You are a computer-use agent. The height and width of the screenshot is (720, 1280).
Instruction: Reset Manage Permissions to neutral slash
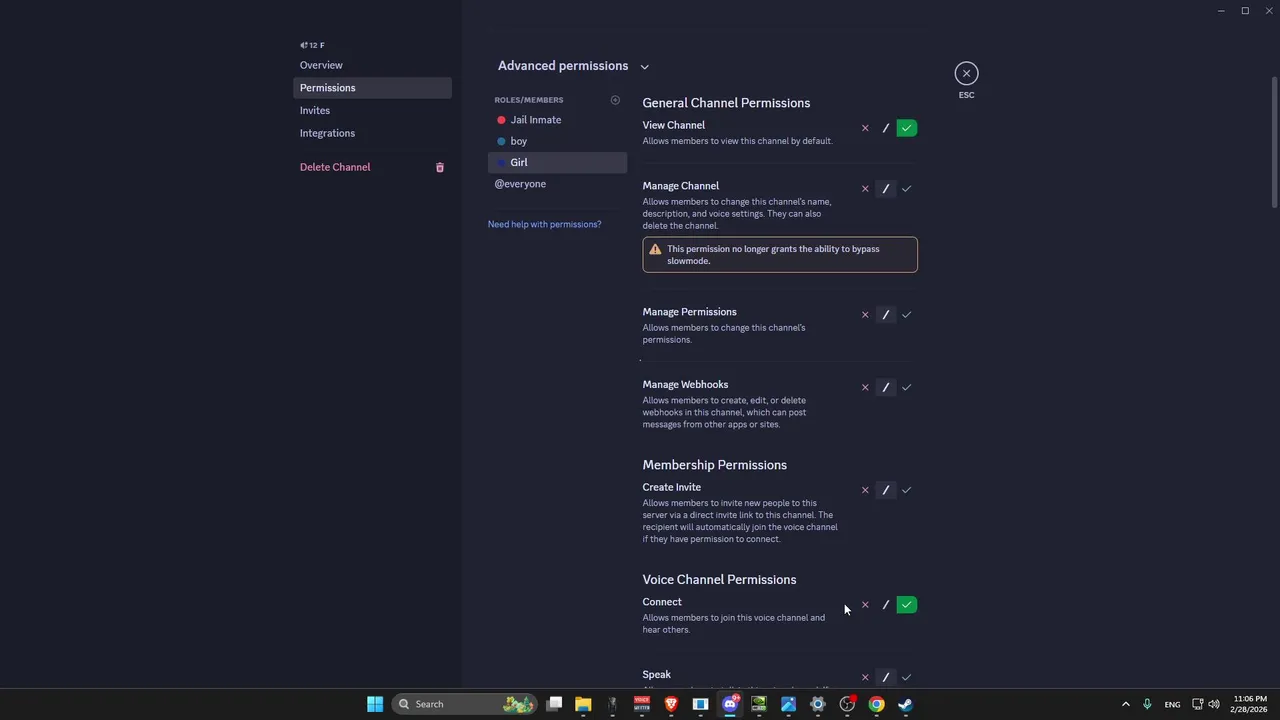886,315
